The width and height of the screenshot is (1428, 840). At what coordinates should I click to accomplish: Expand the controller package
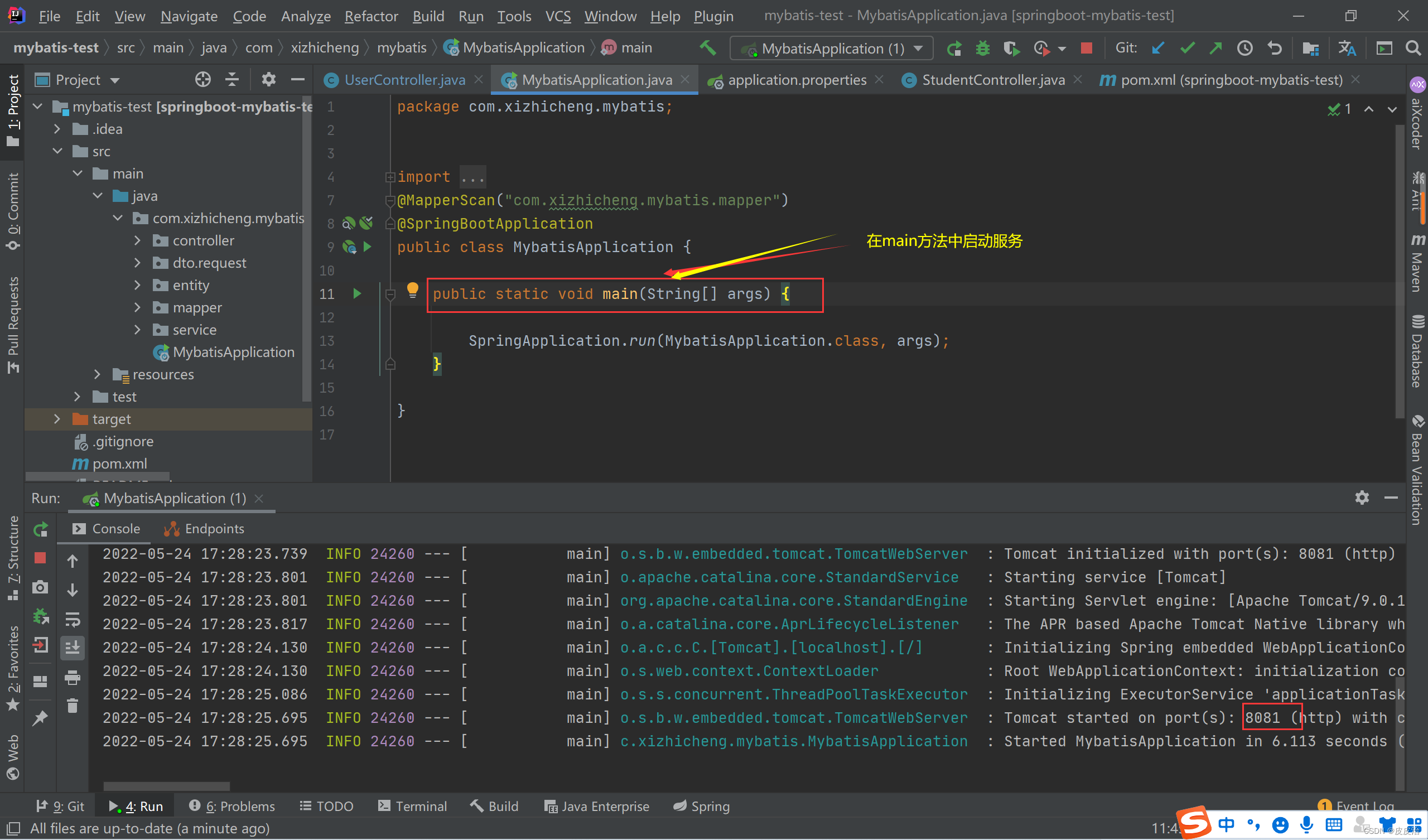[x=137, y=240]
